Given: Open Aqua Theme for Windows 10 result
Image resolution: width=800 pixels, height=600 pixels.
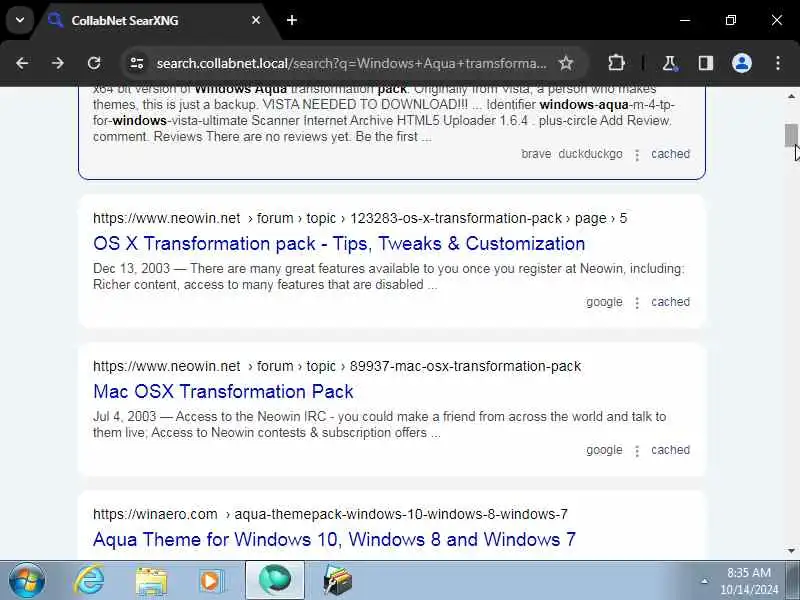Looking at the screenshot, I should pyautogui.click(x=334, y=539).
